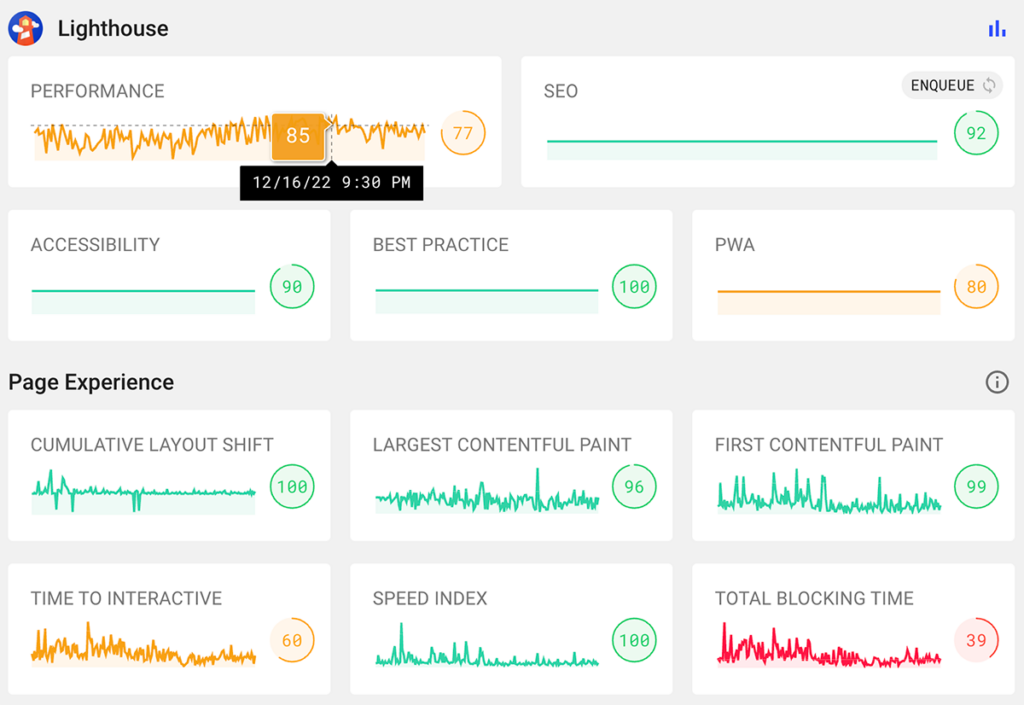Select the Performance score badge showing 77

[462, 132]
